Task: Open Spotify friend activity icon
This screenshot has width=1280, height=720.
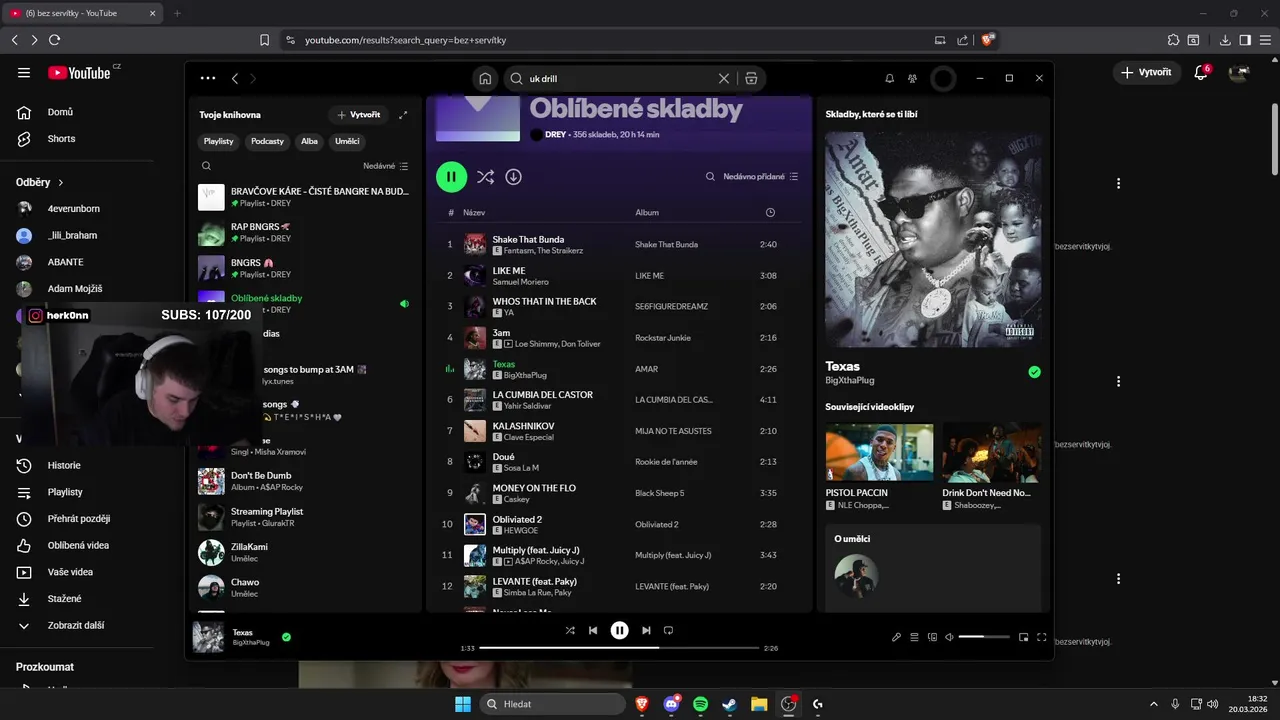Action: coord(912,78)
